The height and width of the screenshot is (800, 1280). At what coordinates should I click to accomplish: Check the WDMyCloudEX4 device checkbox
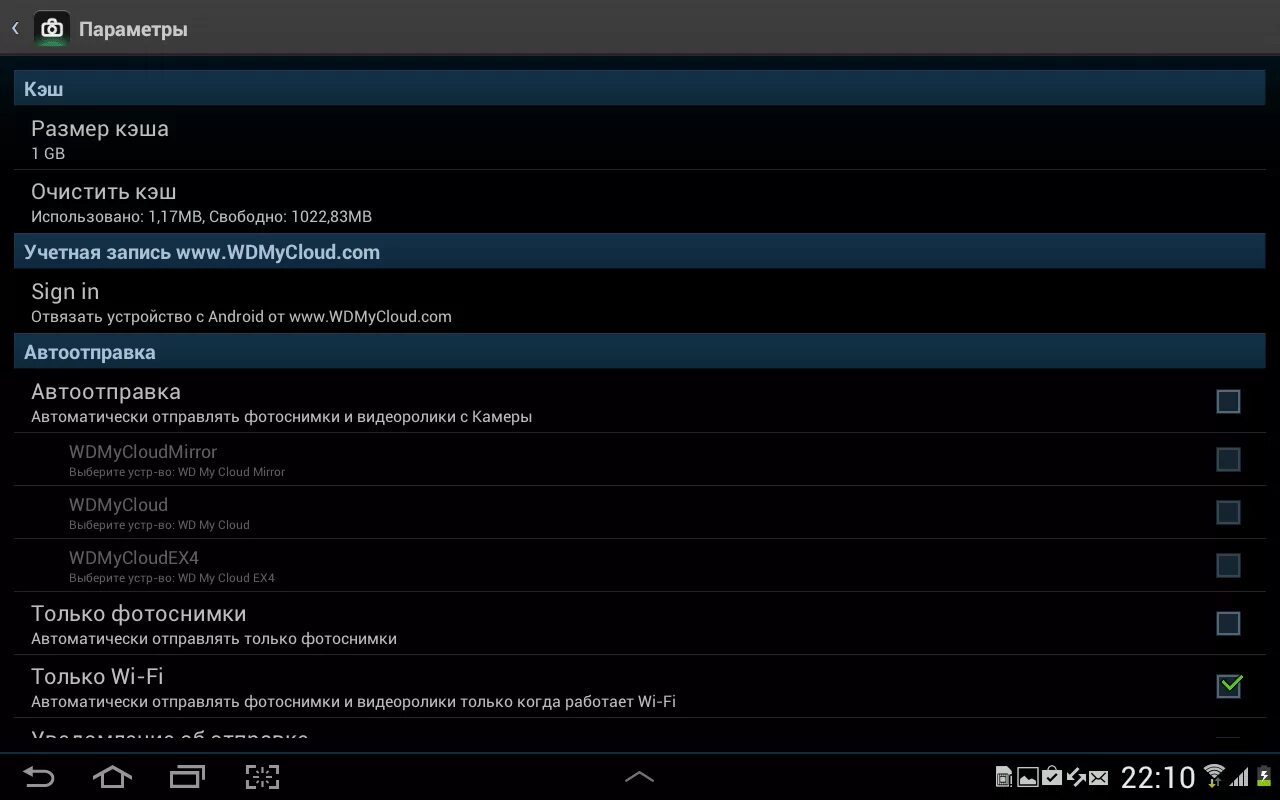coord(1228,565)
